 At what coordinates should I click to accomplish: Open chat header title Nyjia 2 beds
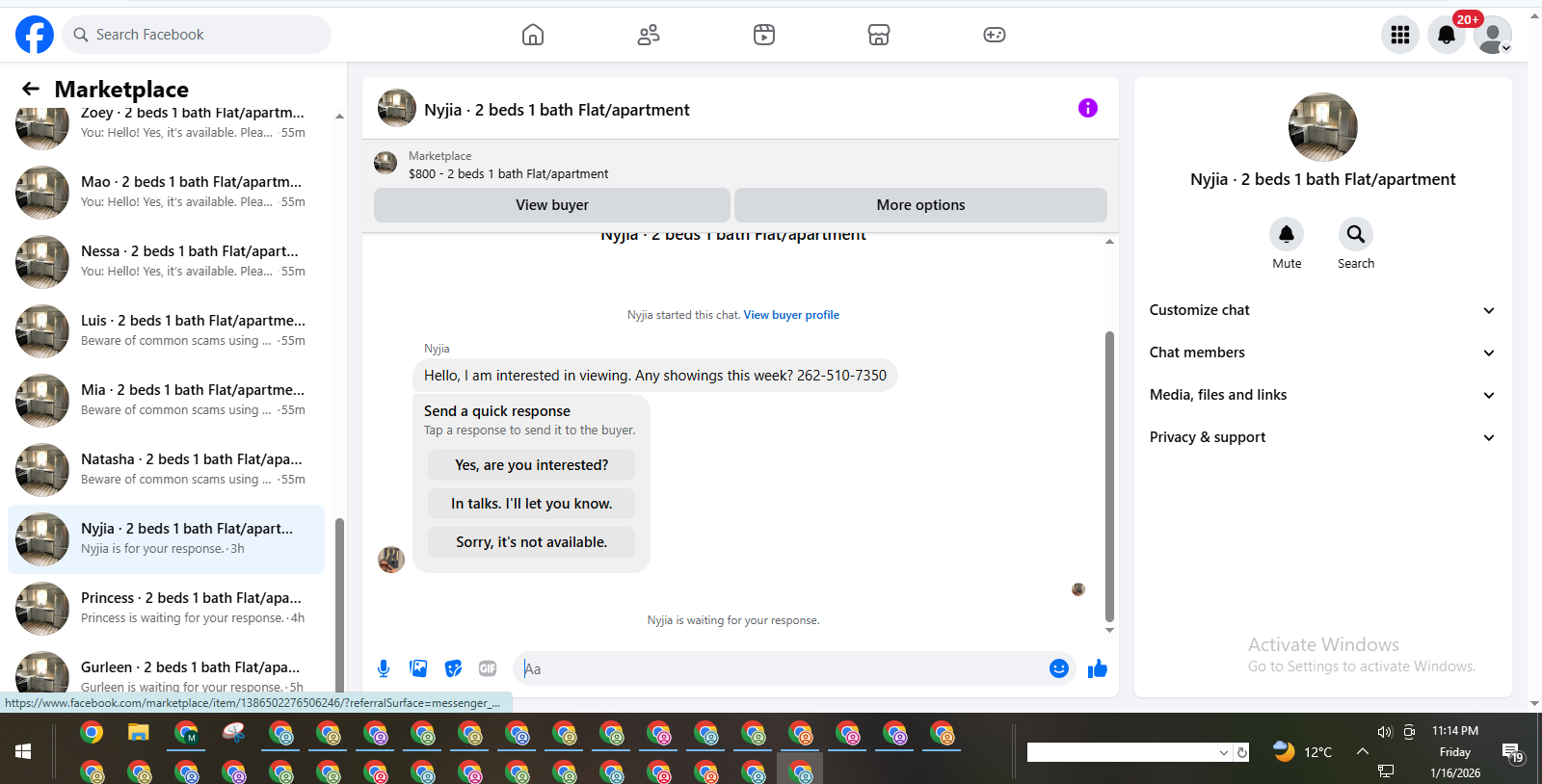557,110
